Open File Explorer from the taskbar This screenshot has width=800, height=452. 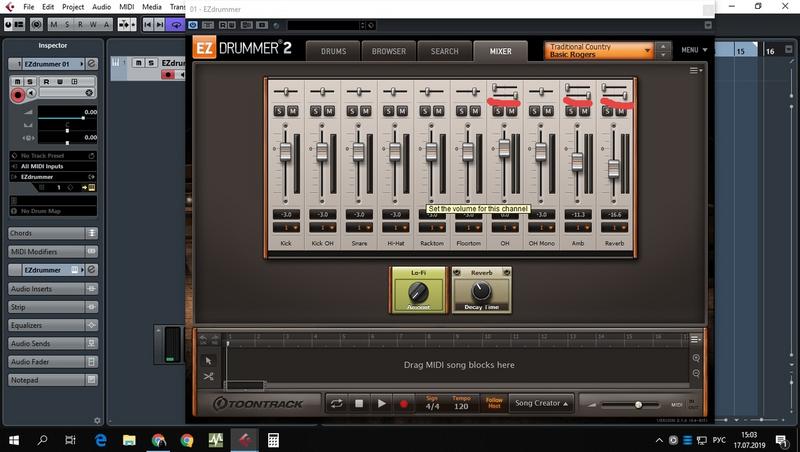(129, 440)
